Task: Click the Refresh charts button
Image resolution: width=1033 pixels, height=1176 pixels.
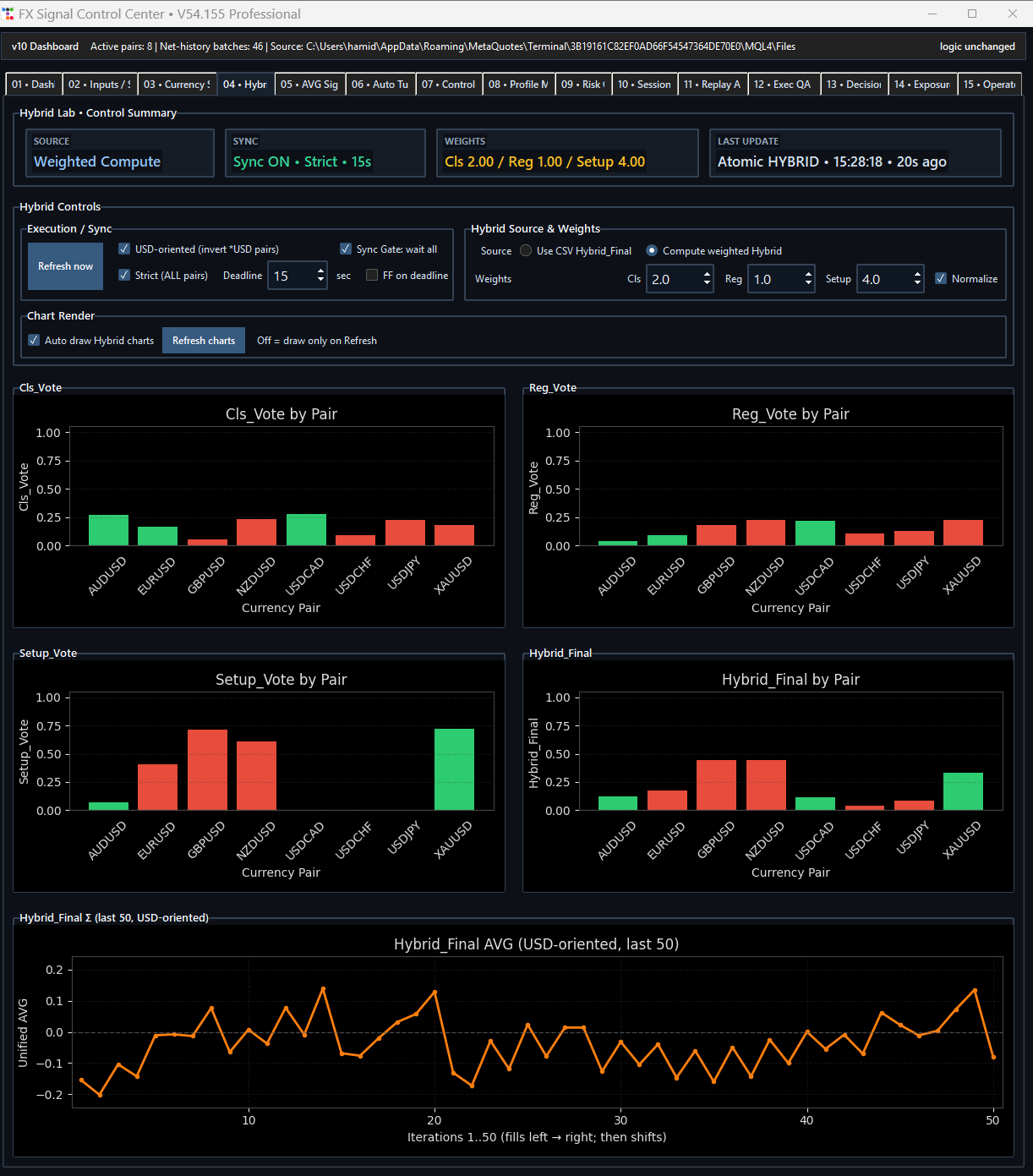Action: coord(204,340)
